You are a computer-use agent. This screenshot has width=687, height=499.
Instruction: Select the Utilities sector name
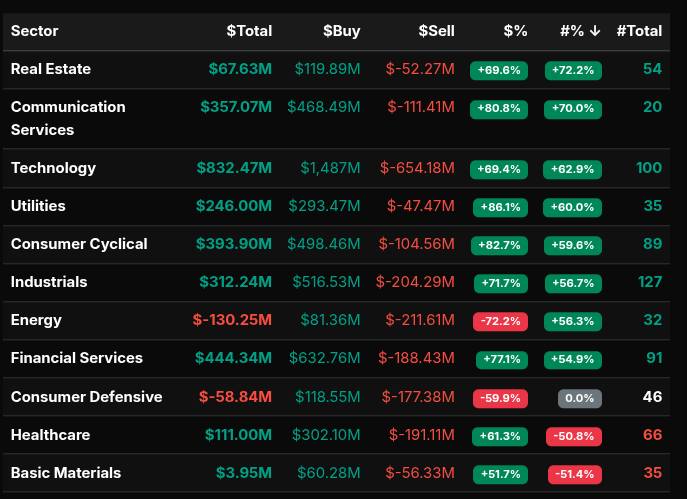pyautogui.click(x=38, y=206)
